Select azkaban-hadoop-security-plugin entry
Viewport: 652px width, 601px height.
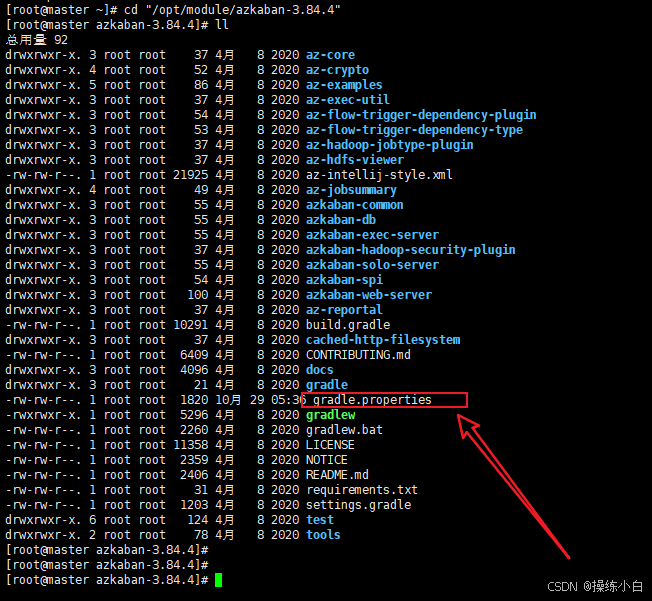410,250
